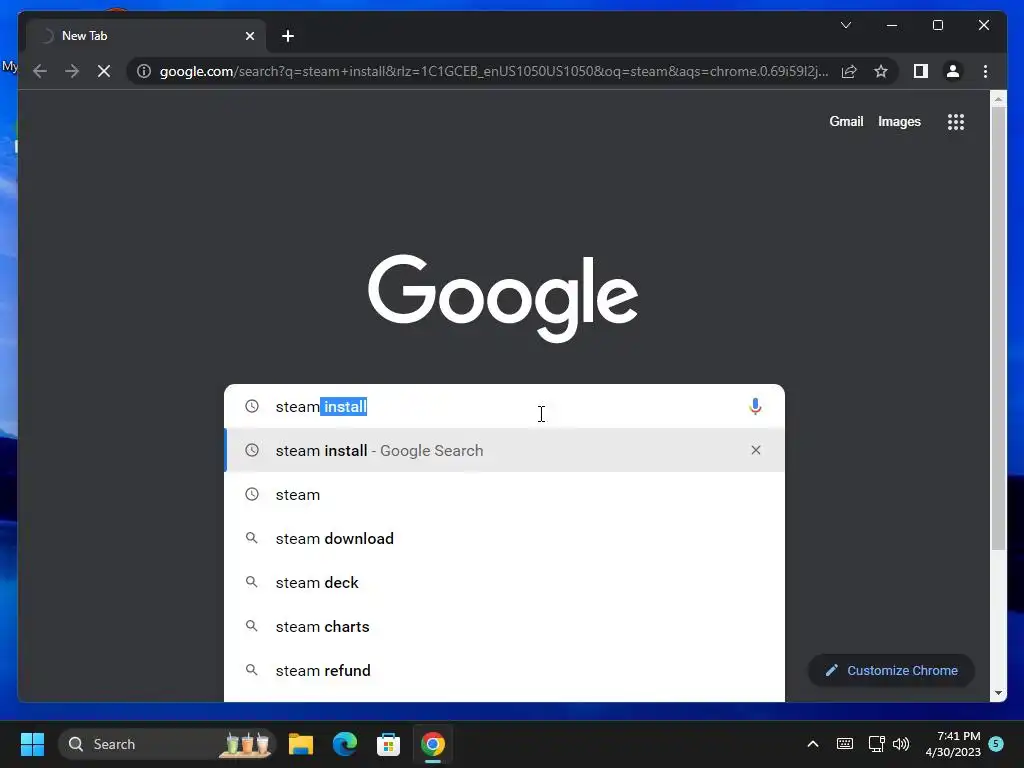Click the clock icon beside 'steam install' in the search box
This screenshot has width=1024, height=768.
tap(252, 406)
